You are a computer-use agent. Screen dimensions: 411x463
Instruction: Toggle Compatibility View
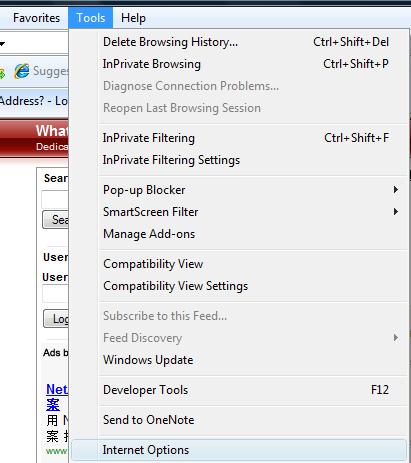click(239, 264)
